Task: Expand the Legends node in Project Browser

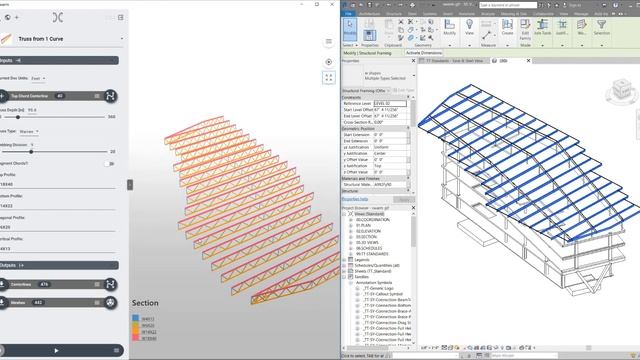Action: [344, 260]
